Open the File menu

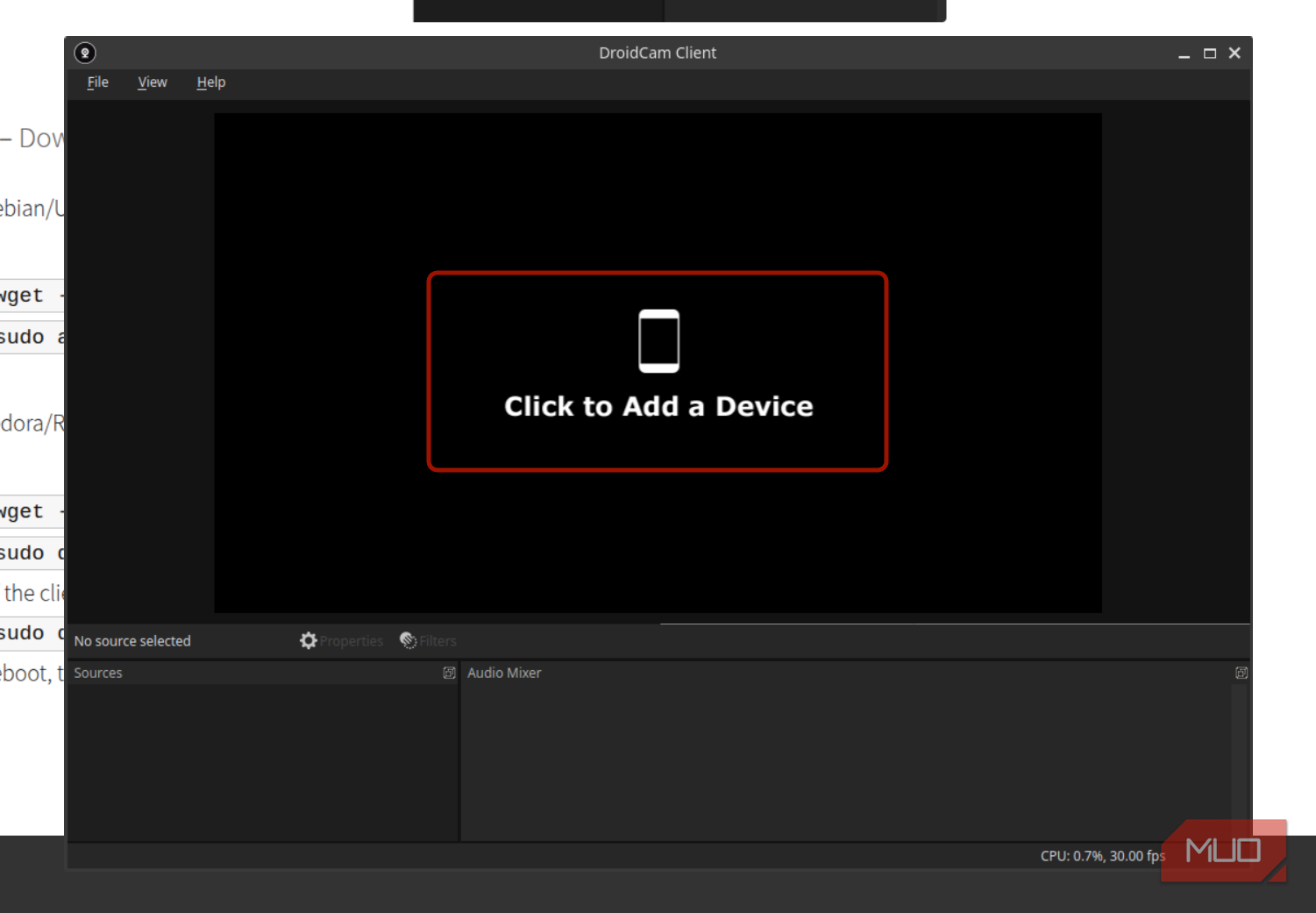click(97, 82)
